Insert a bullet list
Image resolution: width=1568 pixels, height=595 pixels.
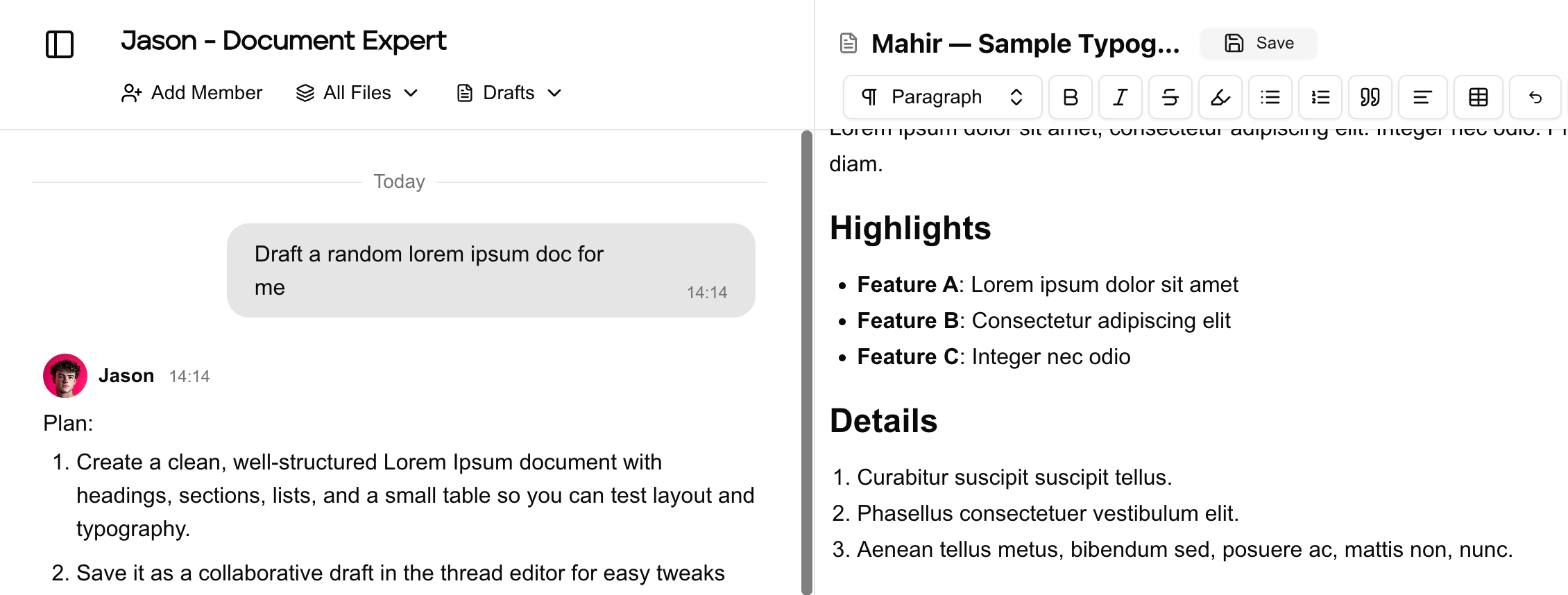[1270, 97]
